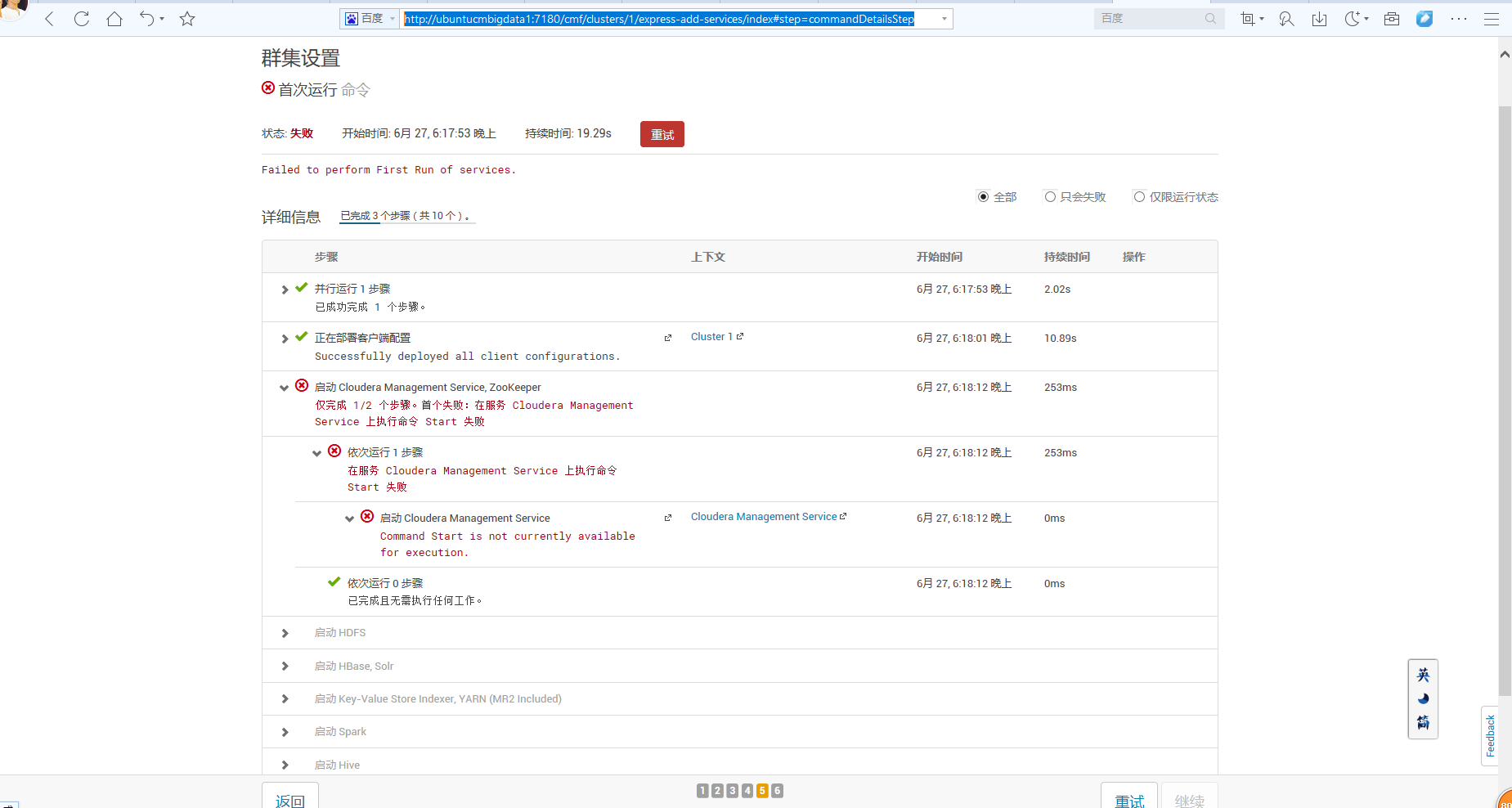
Task: Click the 步骤 column header
Action: point(326,257)
